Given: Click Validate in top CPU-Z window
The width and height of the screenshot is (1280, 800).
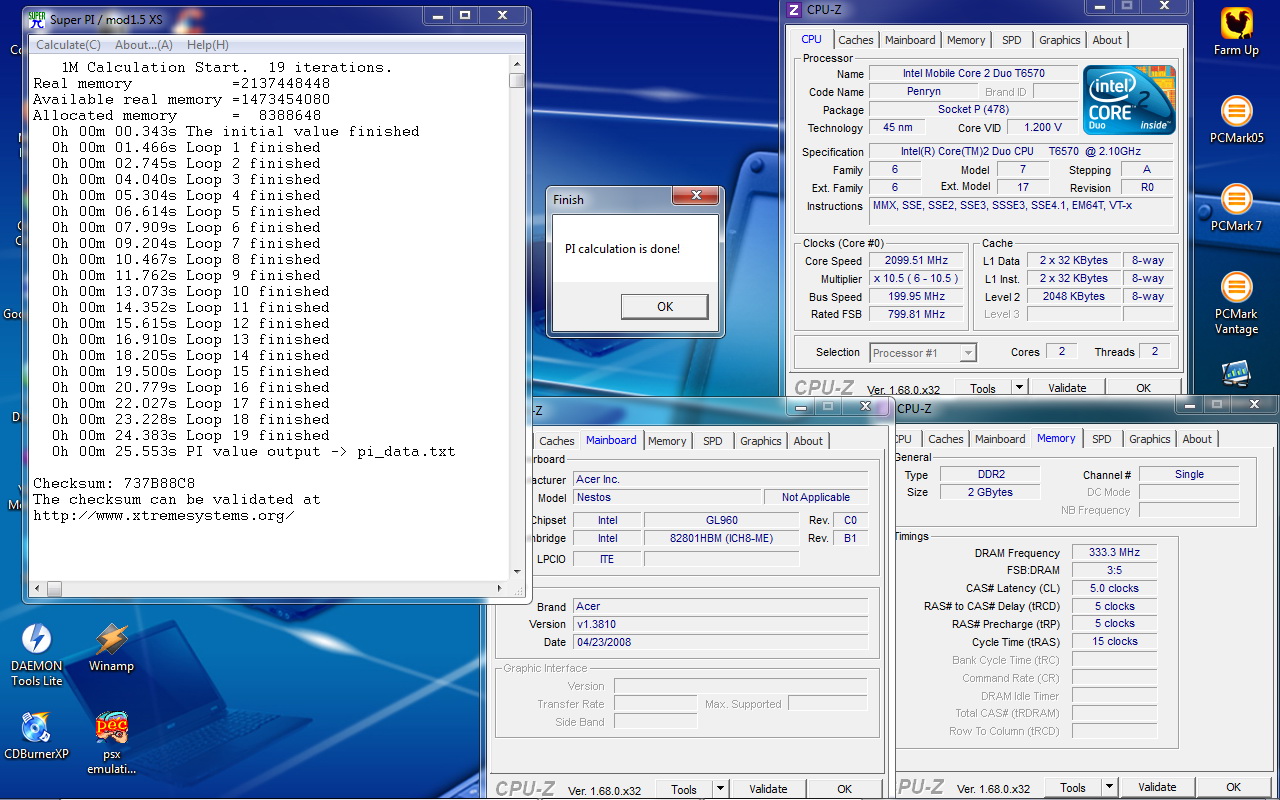Looking at the screenshot, I should tap(1067, 388).
